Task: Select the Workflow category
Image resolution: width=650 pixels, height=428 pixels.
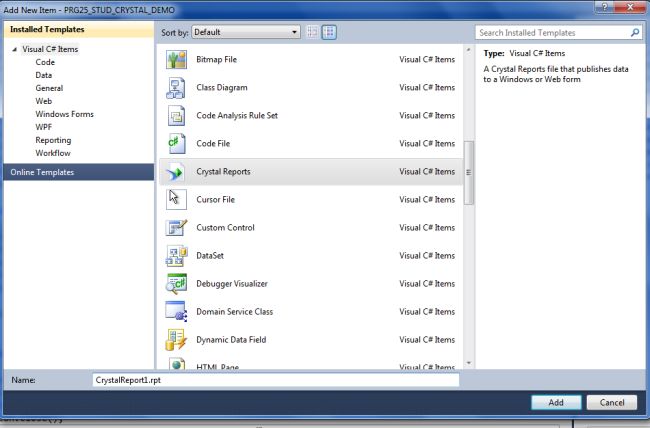Action: tap(53, 153)
